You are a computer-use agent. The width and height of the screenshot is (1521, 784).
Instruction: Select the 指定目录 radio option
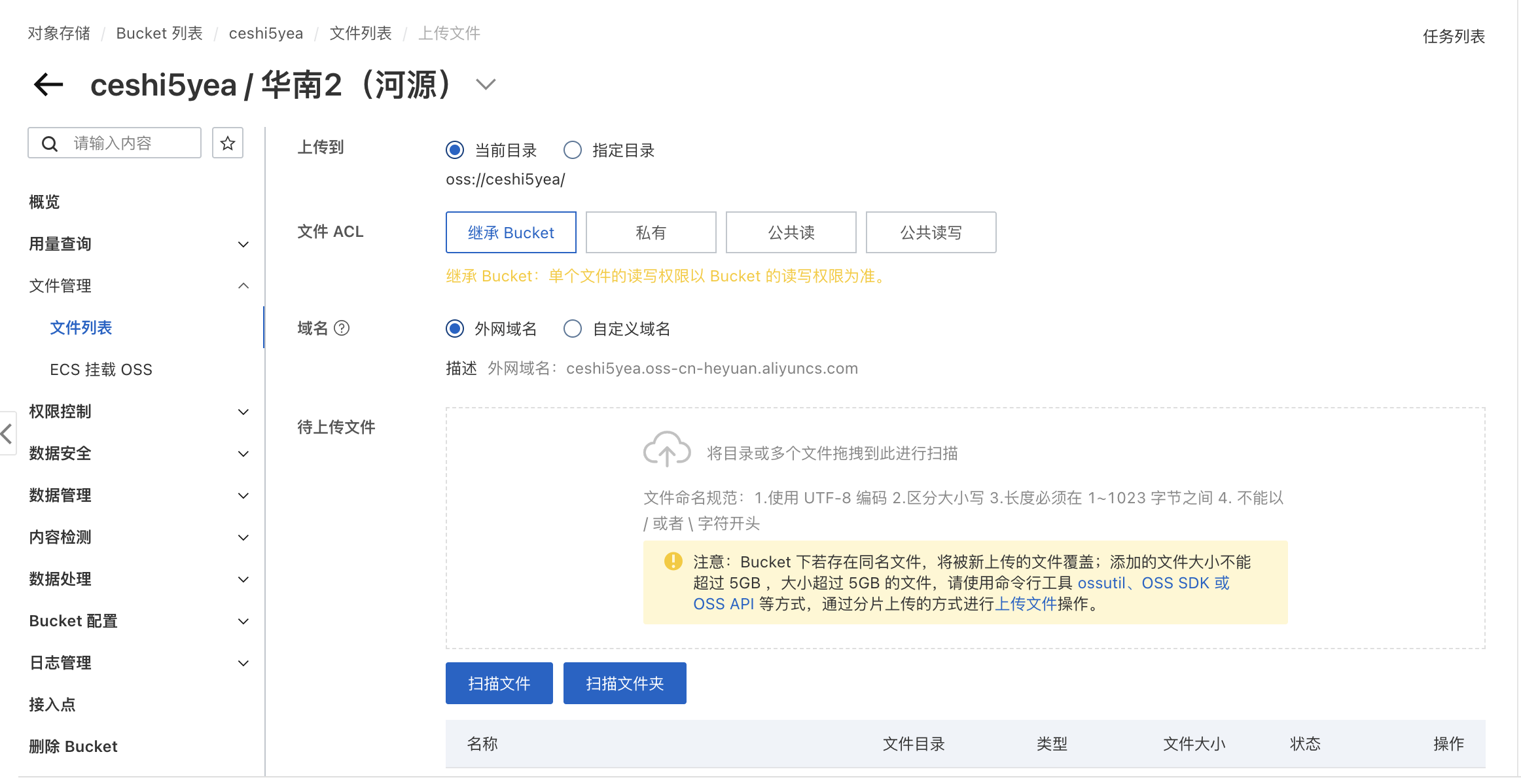click(573, 151)
